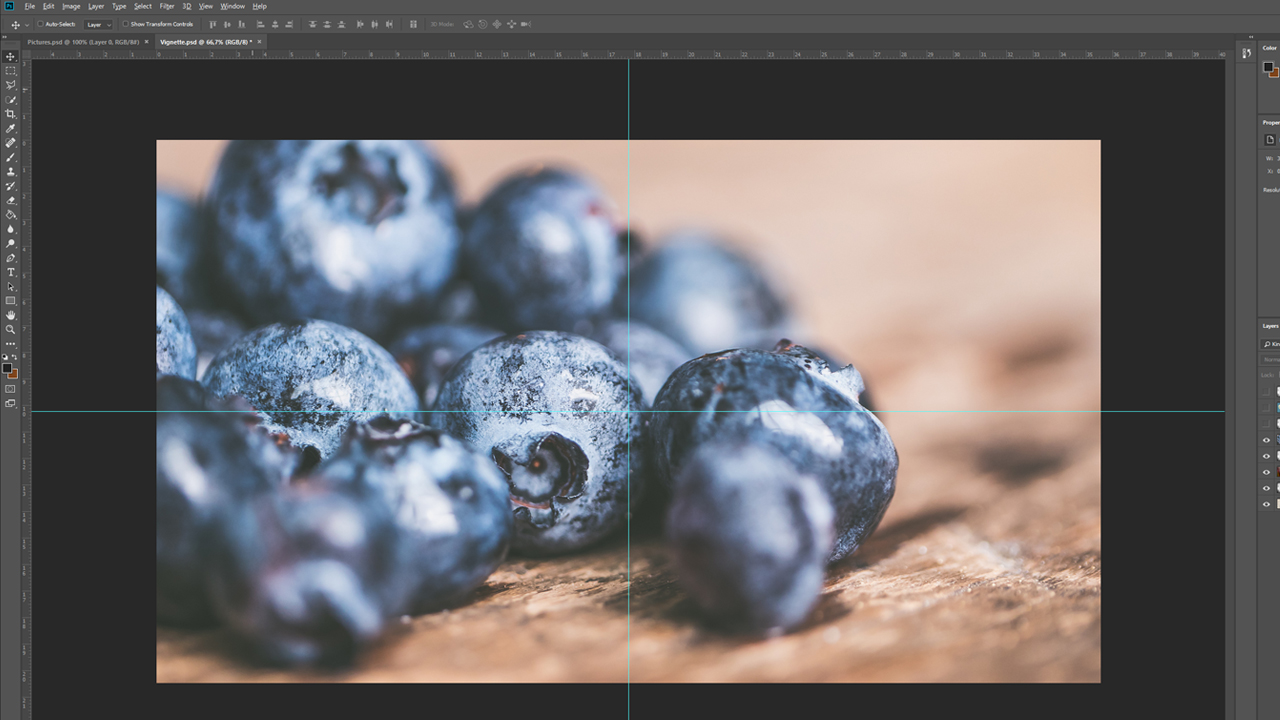Select the Zoom tool magnifier
Viewport: 1280px width, 720px height.
pos(11,329)
